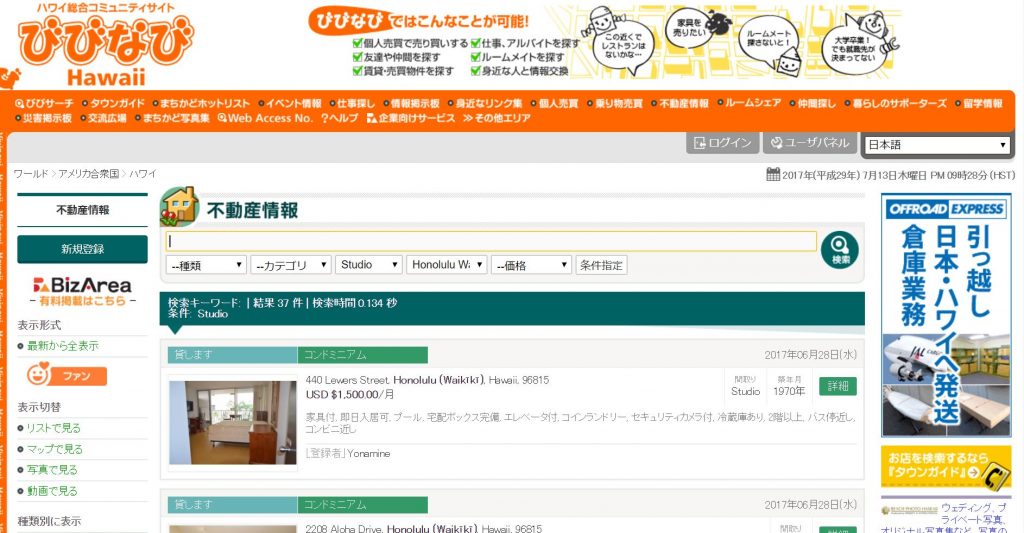
Task: Open 暮らしのサポーターズ menu link
Action: [895, 103]
